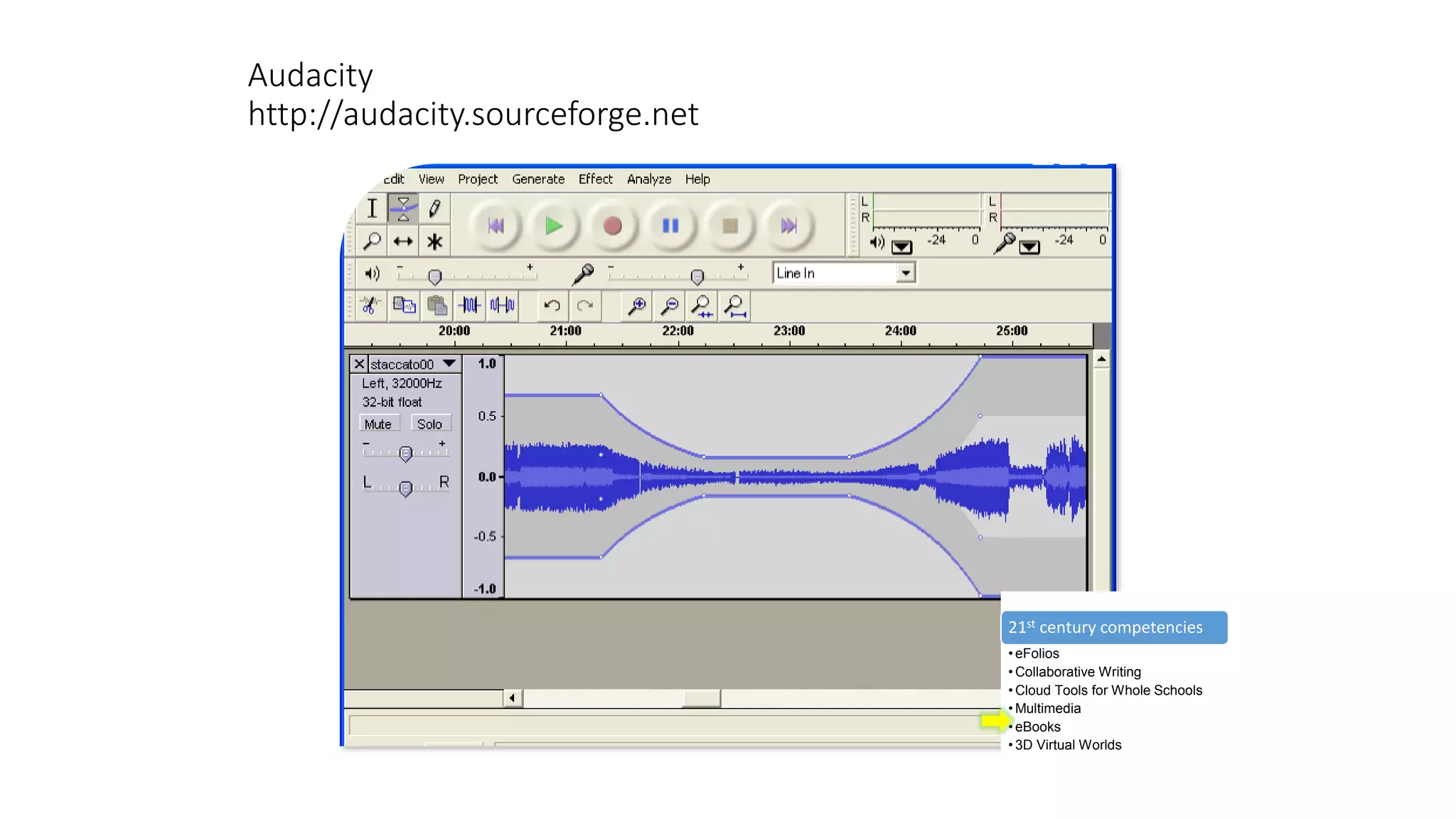Skip to start of track
This screenshot has height=819, width=1456.
[496, 226]
